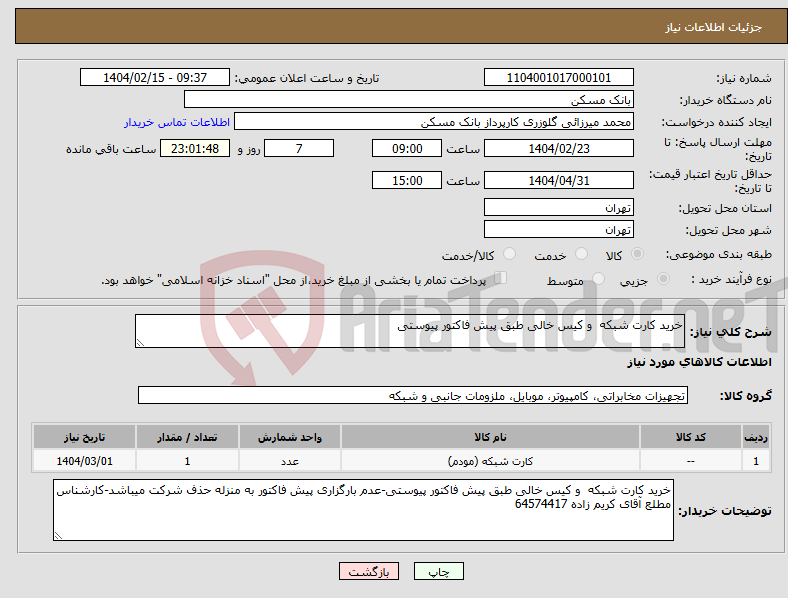Select the کالا radio button

[637, 254]
